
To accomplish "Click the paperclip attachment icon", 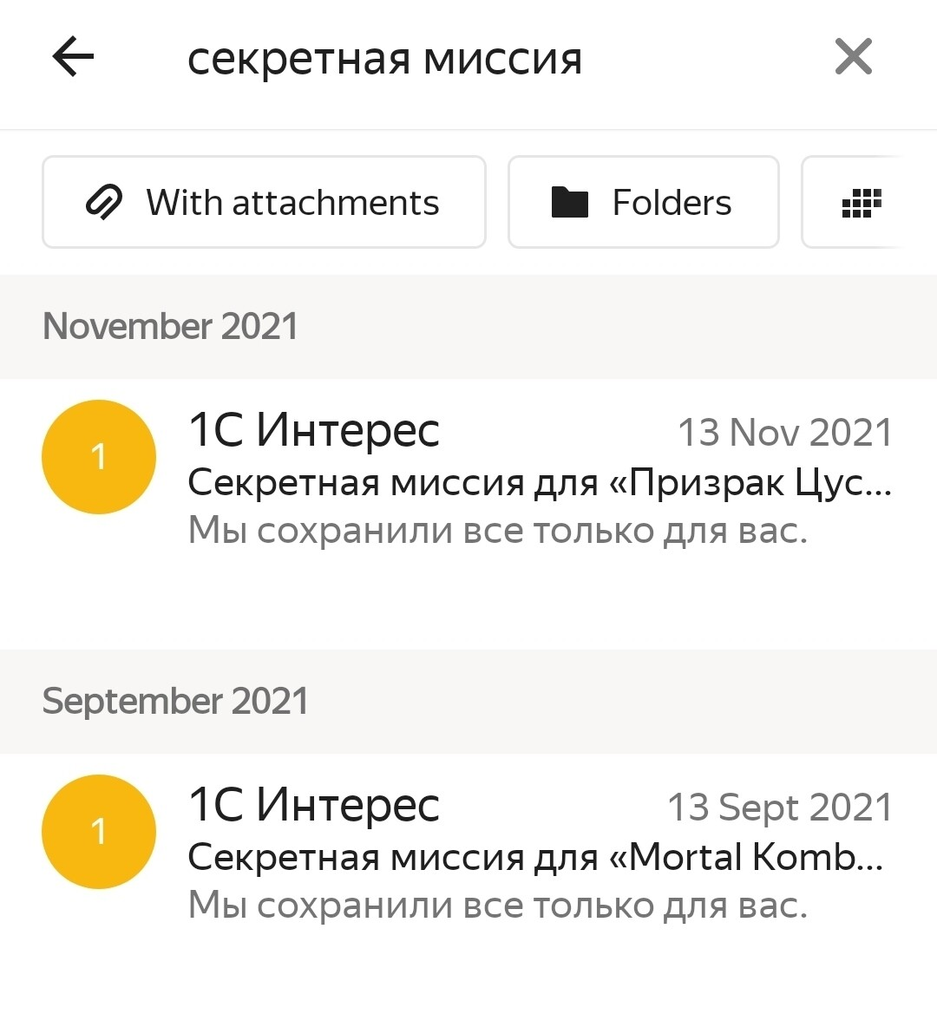I will pos(102,203).
